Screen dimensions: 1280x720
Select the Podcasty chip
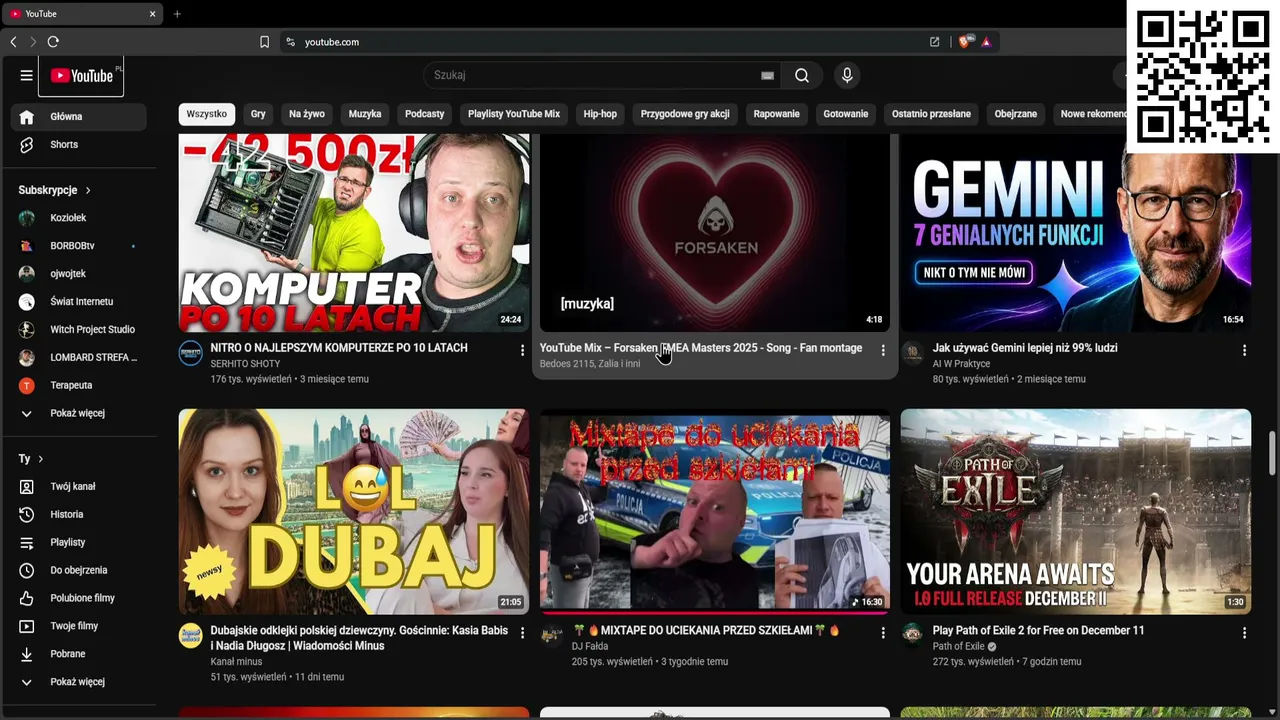[x=425, y=114]
